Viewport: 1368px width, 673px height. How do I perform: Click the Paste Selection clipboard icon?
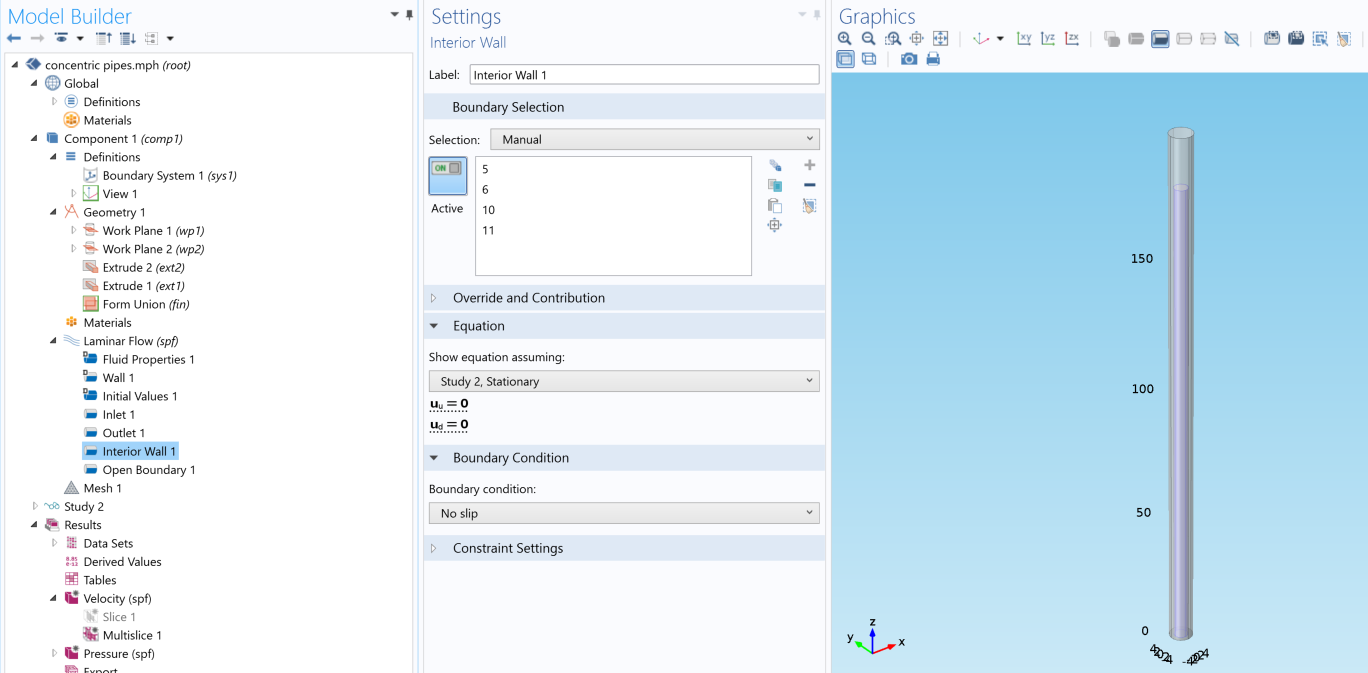coord(774,206)
